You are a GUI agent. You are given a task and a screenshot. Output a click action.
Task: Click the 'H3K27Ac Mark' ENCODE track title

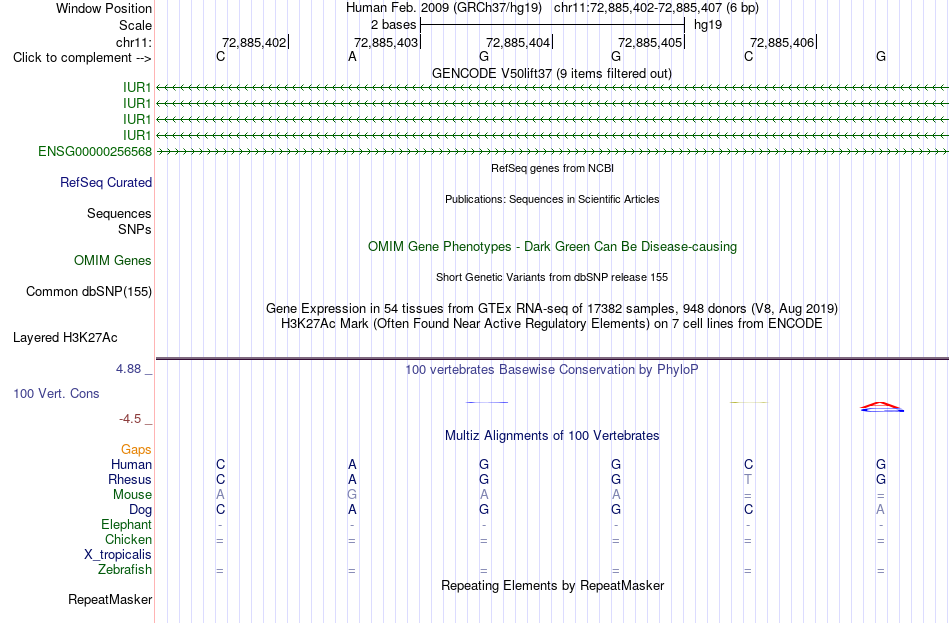tap(552, 324)
